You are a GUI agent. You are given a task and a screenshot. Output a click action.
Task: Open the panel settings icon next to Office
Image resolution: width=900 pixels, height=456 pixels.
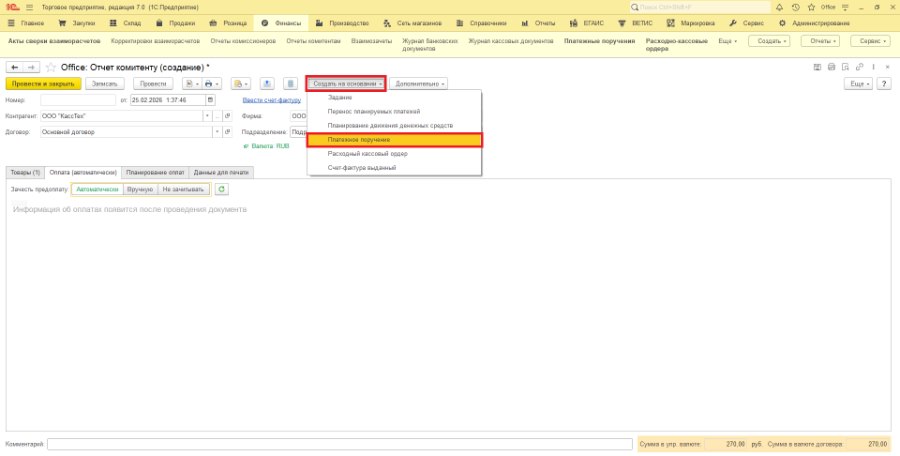pos(845,7)
